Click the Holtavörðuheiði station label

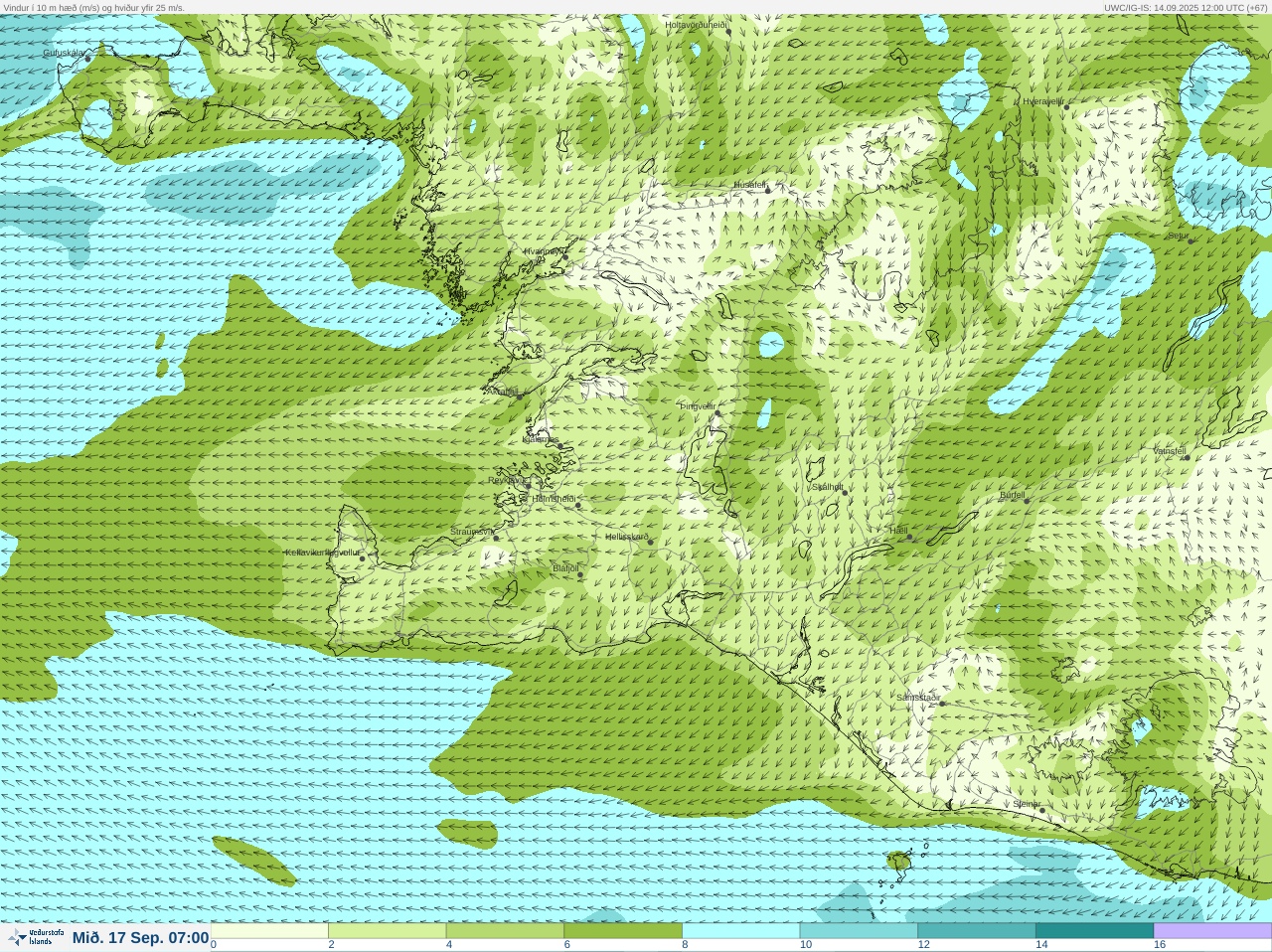click(x=697, y=24)
